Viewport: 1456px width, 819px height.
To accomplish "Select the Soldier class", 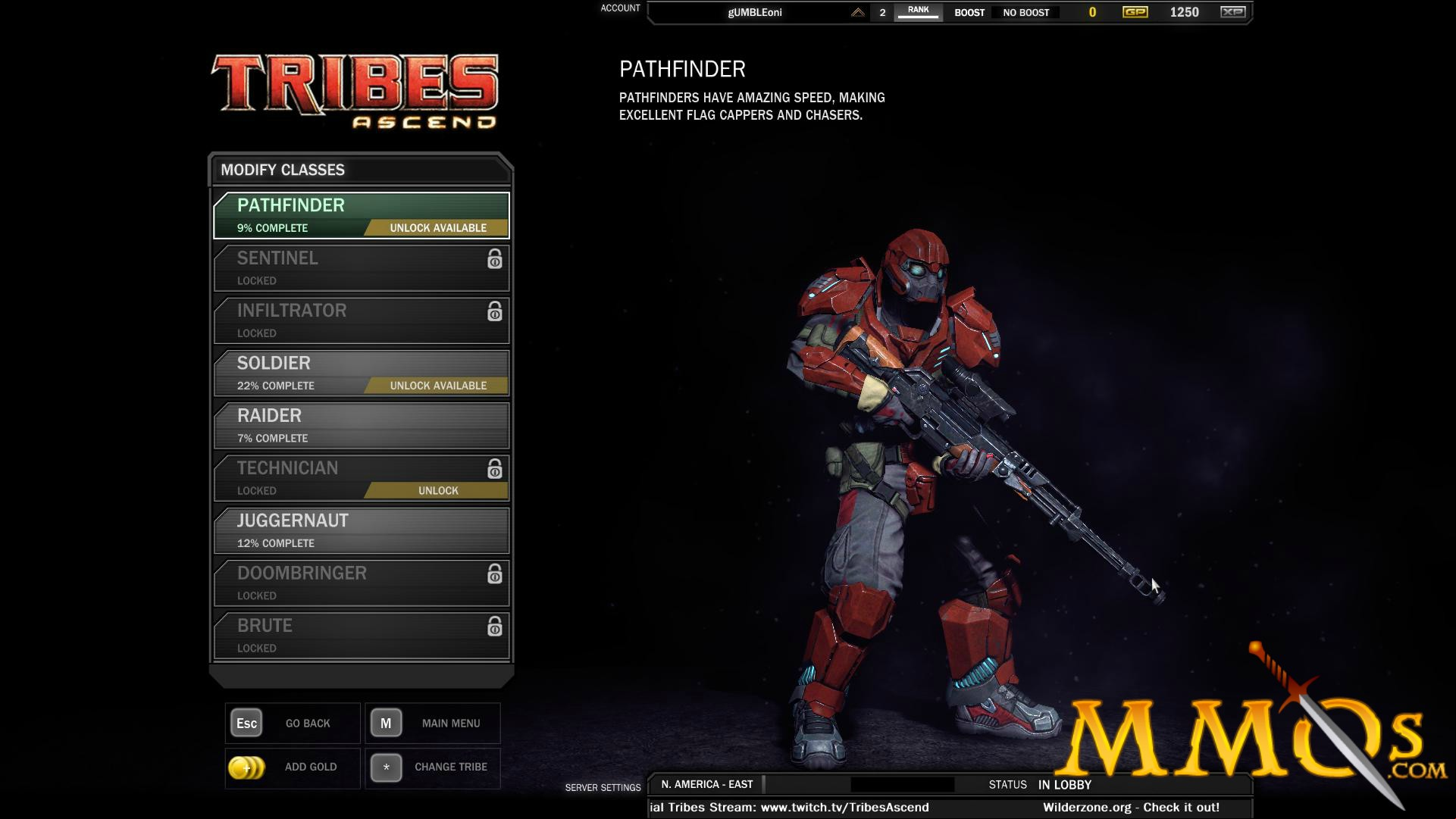I will pyautogui.click(x=362, y=373).
